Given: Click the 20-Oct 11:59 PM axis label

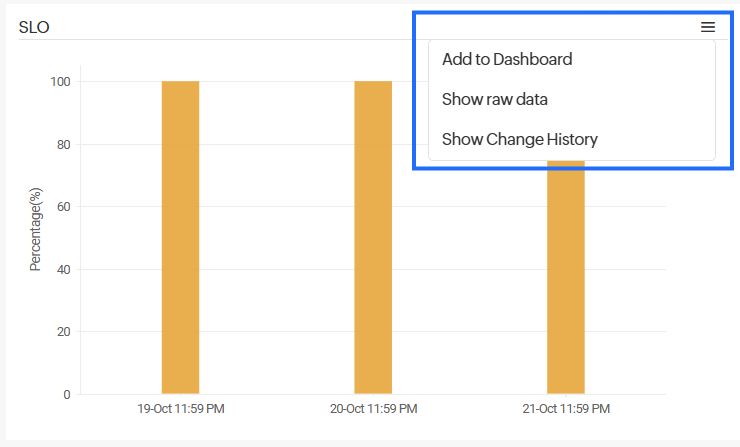Looking at the screenshot, I should pyautogui.click(x=373, y=409).
